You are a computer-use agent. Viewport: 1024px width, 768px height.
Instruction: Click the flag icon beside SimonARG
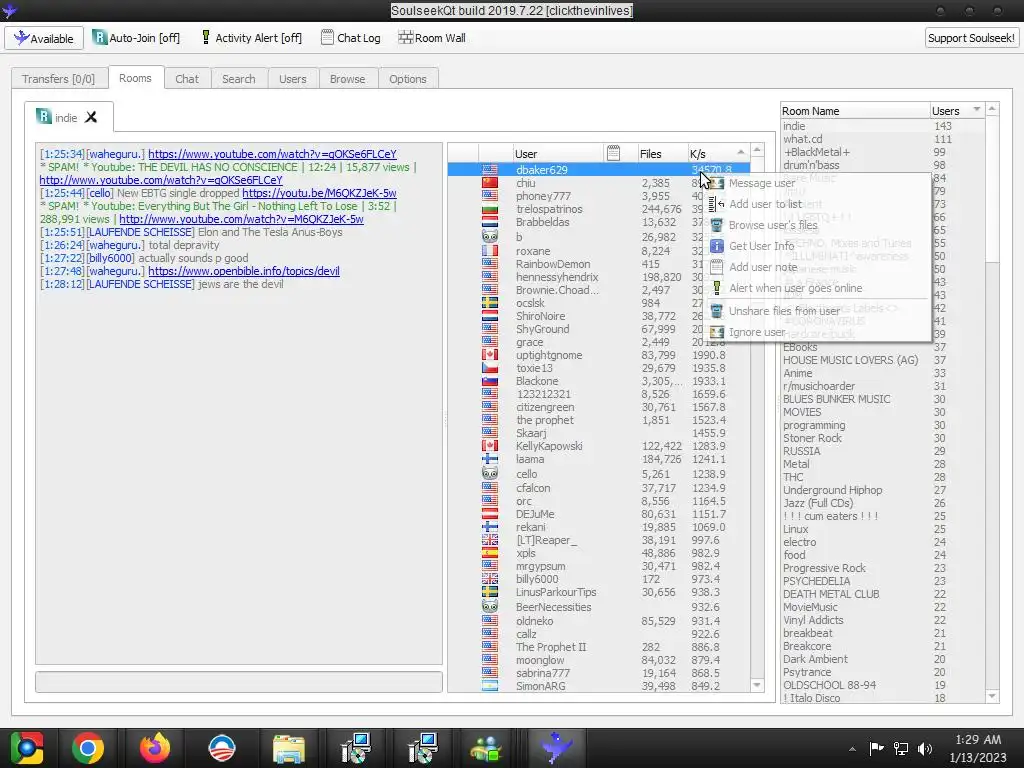(490, 686)
